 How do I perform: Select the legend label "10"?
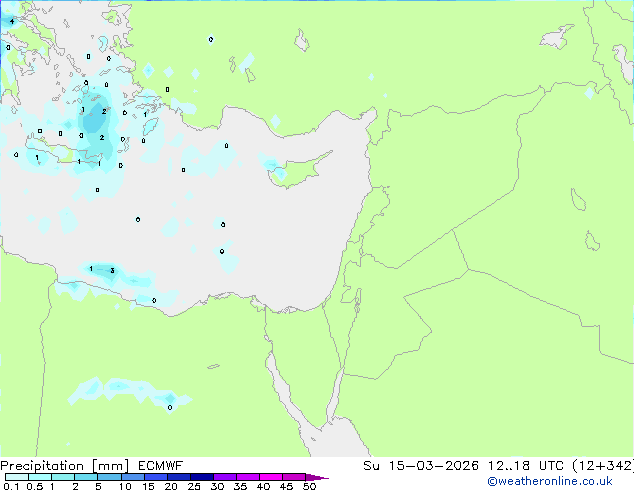click(125, 486)
